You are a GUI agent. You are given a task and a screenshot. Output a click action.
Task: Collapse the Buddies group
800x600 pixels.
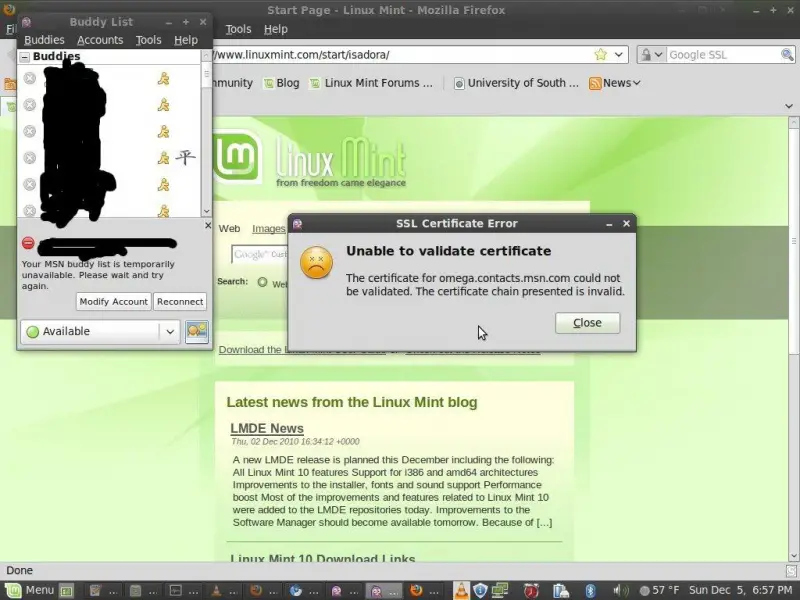click(26, 58)
